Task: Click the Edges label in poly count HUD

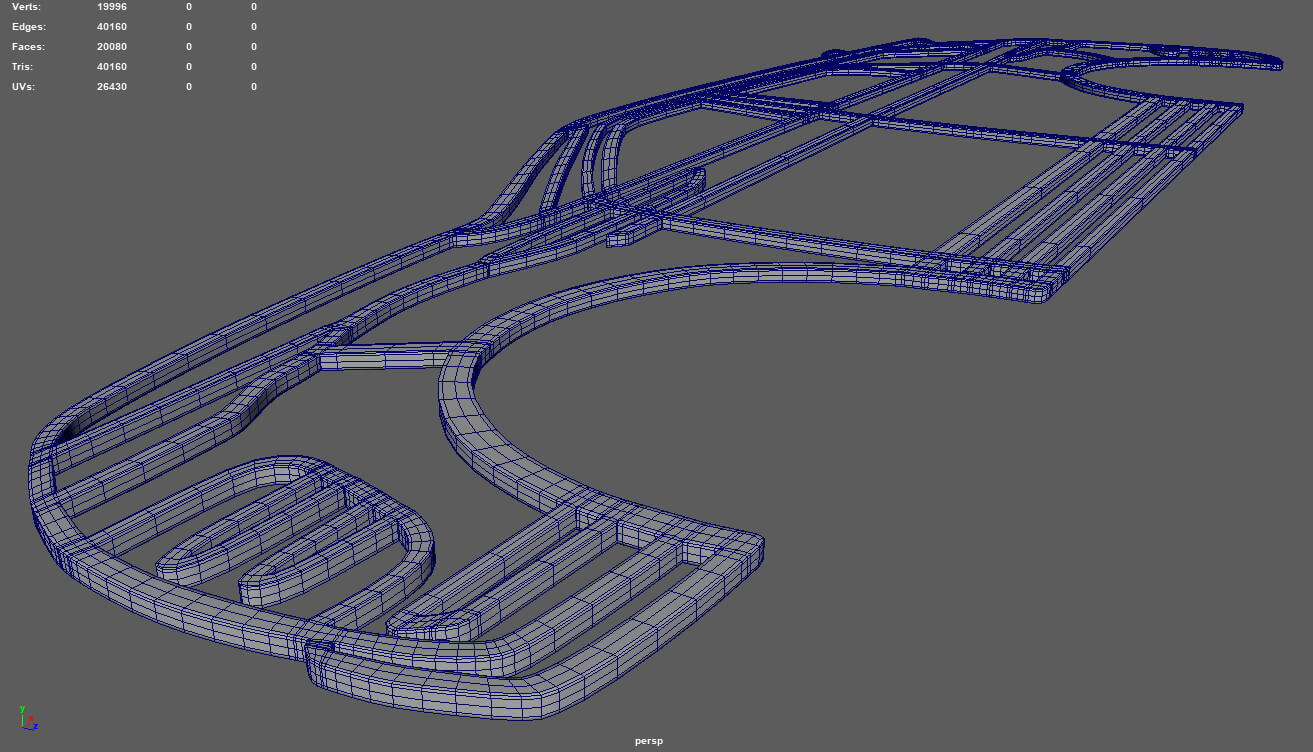Action: (x=28, y=27)
